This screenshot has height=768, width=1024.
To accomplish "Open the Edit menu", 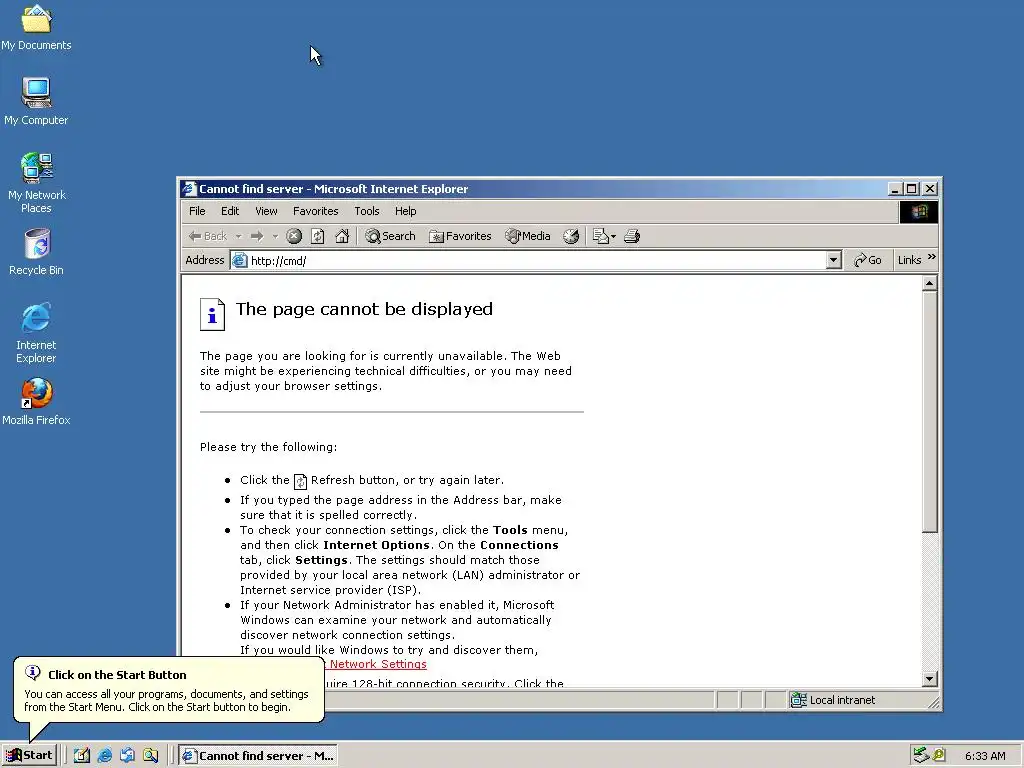I will pyautogui.click(x=230, y=211).
